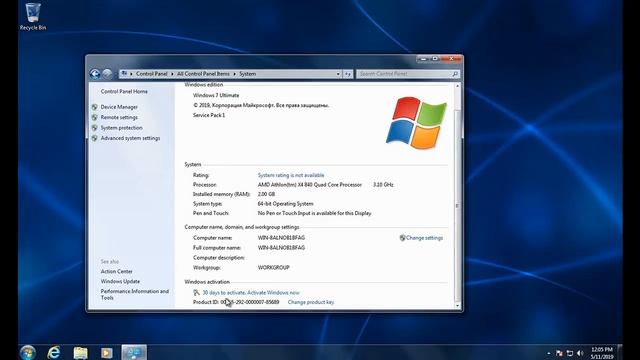
Task: Open Action Center from See also
Action: 116,271
